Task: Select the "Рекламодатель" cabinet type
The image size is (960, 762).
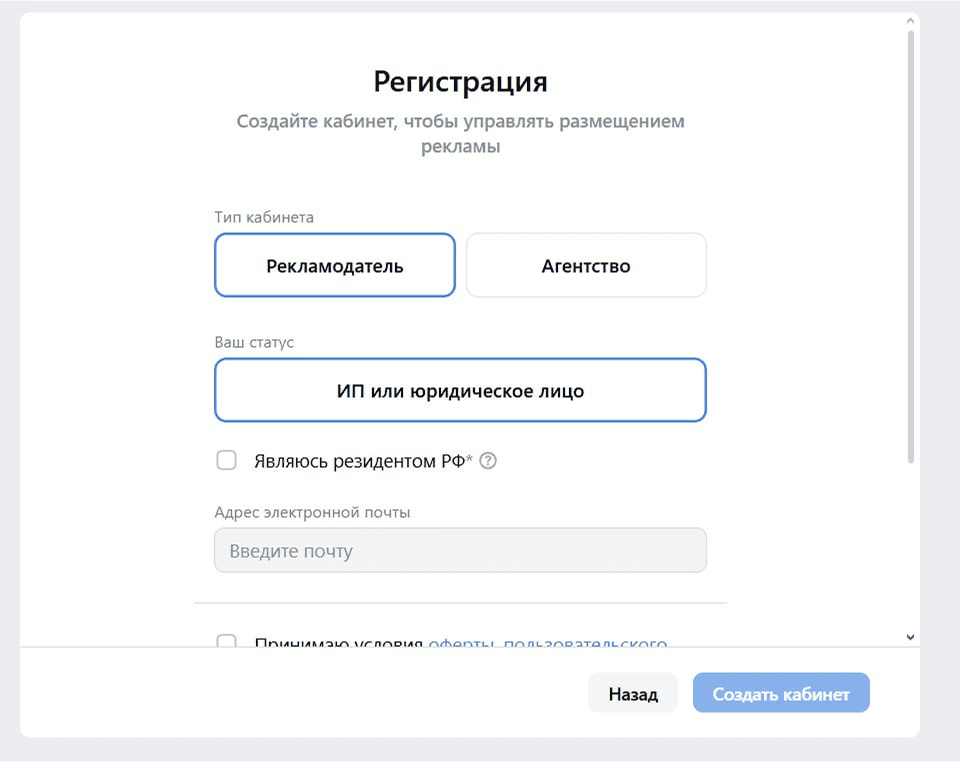Action: pos(334,265)
